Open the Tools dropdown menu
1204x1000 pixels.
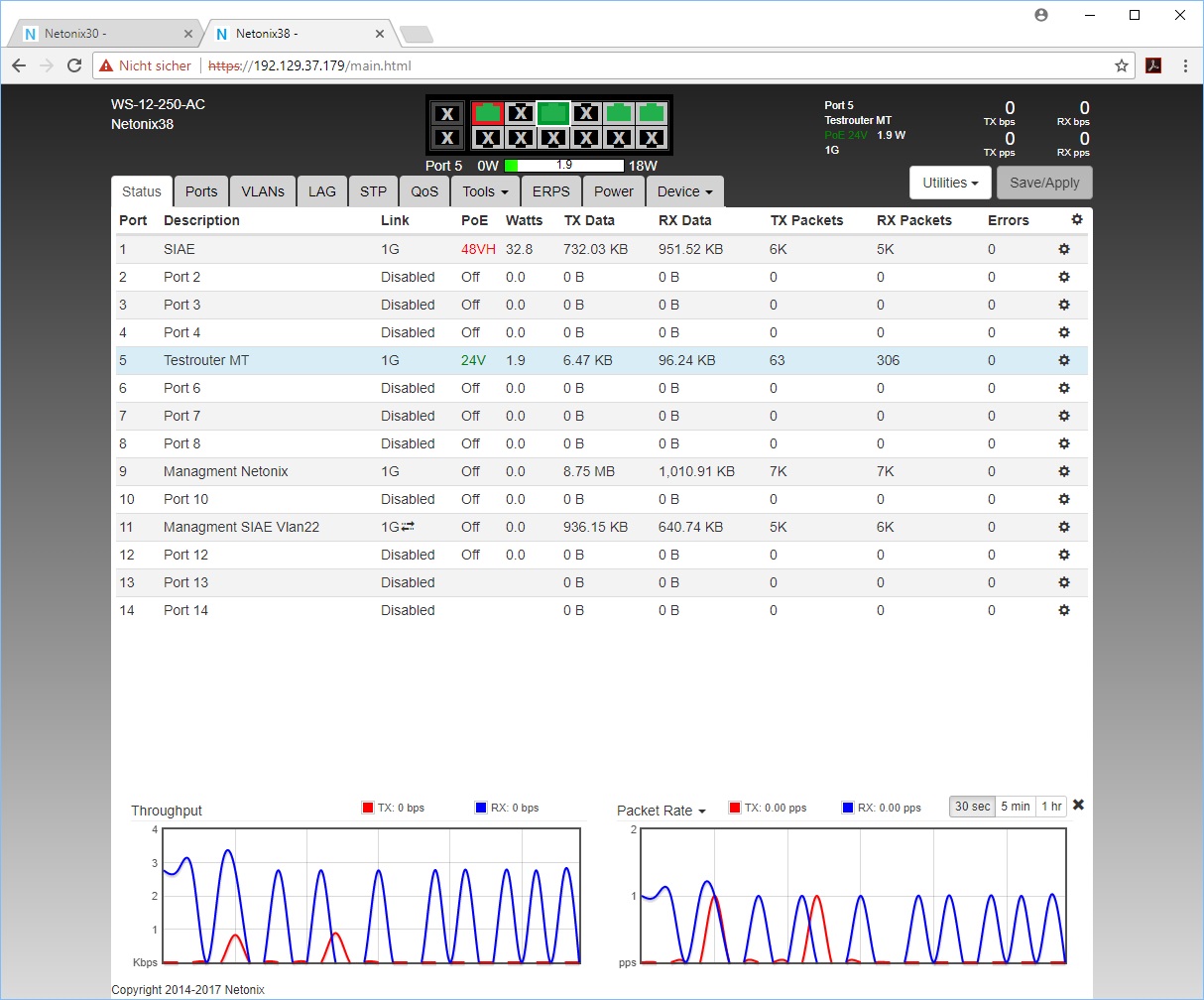click(486, 191)
